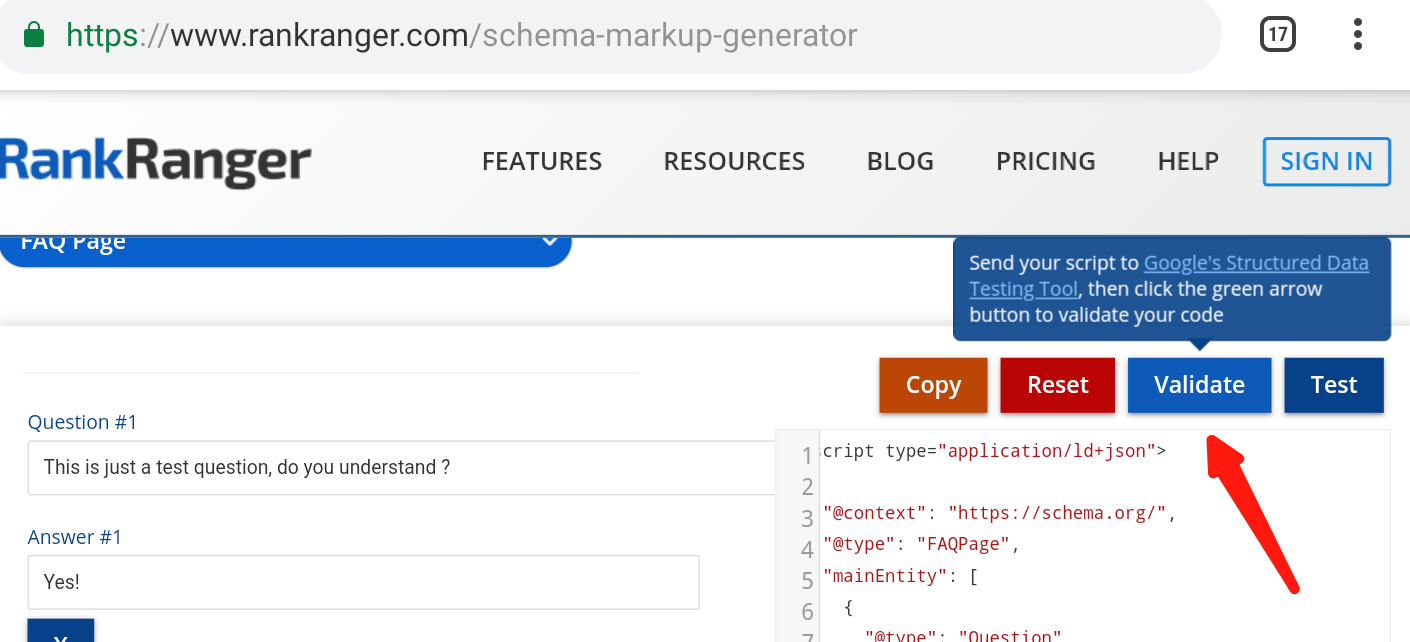Click the dark blue Test button
The image size is (1410, 642).
point(1334,385)
